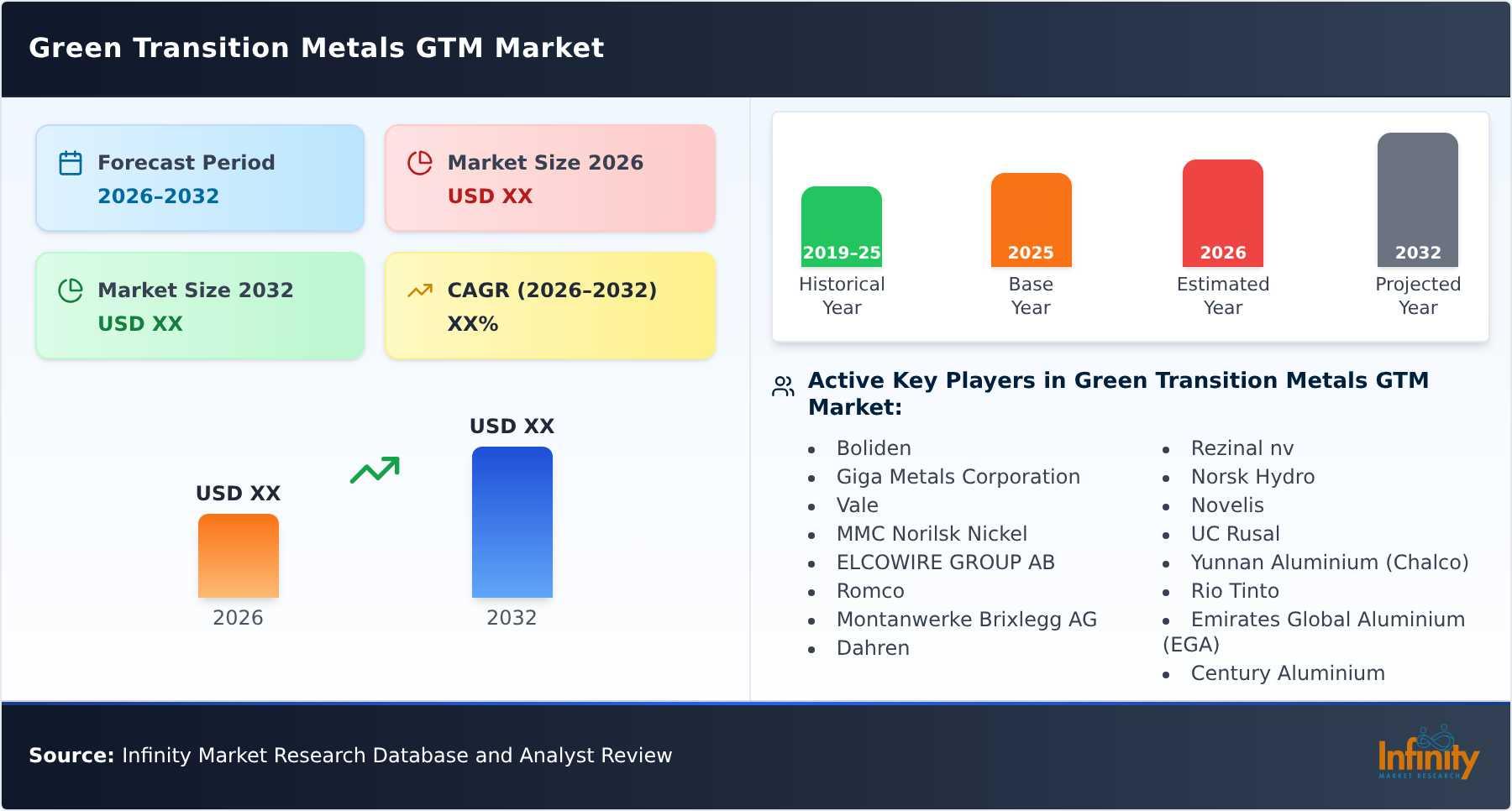Click the 'Base Year' label
Viewport: 1512px width, 811px height.
pyautogui.click(x=1032, y=296)
